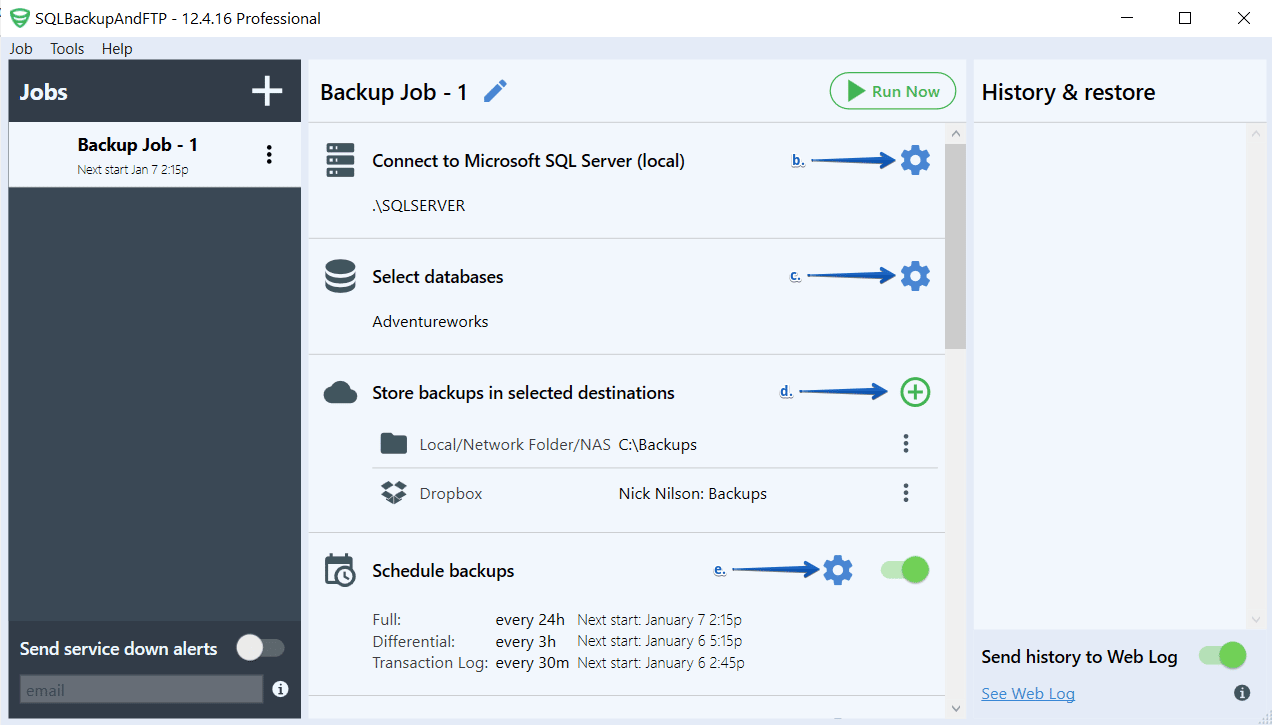This screenshot has height=725, width=1272.
Task: Click the C:\Backups destination path
Action: 658,445
